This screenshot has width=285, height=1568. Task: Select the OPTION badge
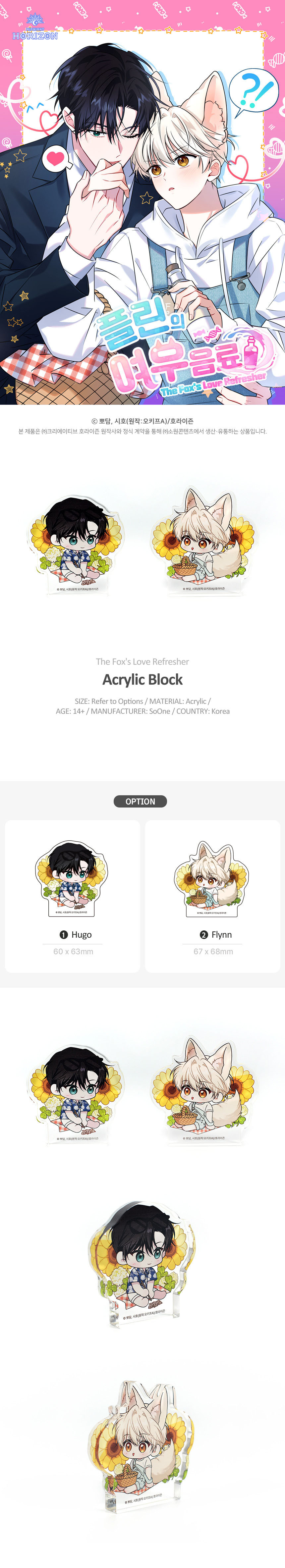[140, 801]
